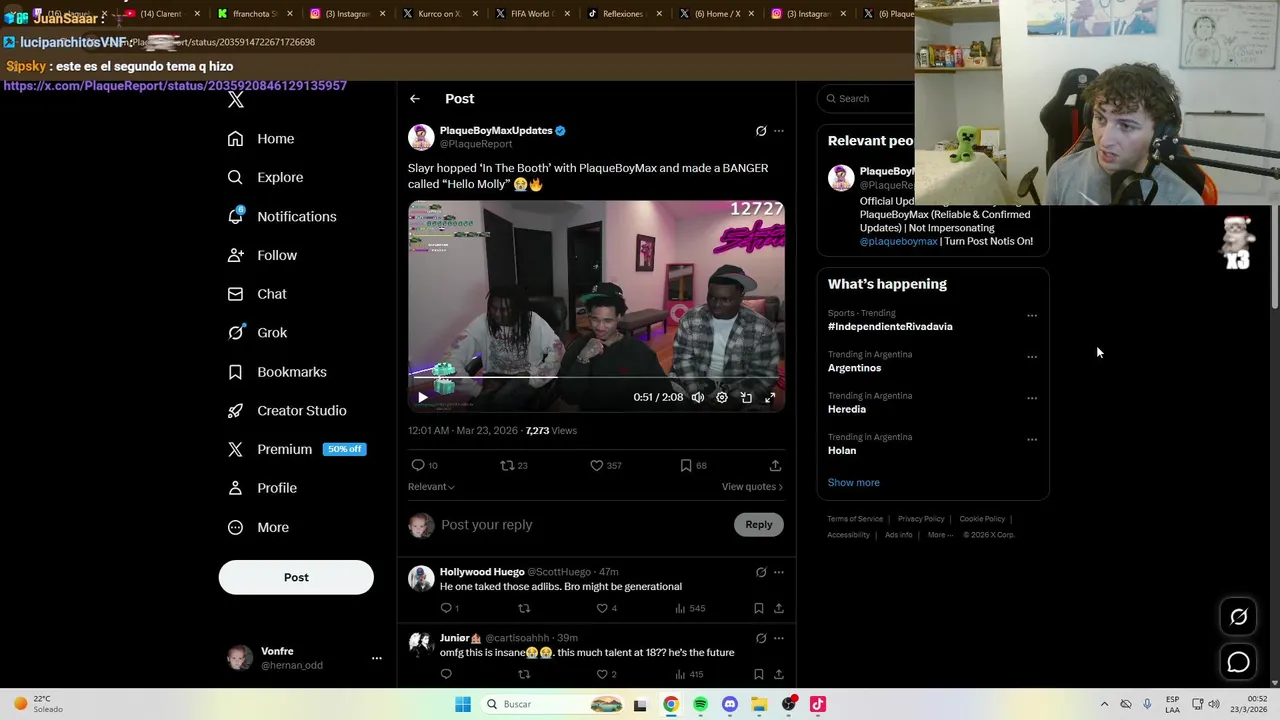This screenshot has height=720, width=1280.
Task: Toggle picture-in-picture on the video
Action: pyautogui.click(x=746, y=397)
